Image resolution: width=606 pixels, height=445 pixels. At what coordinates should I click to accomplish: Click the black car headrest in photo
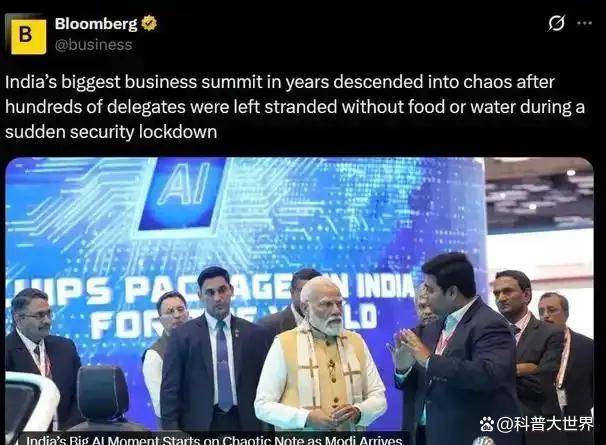tap(102, 394)
